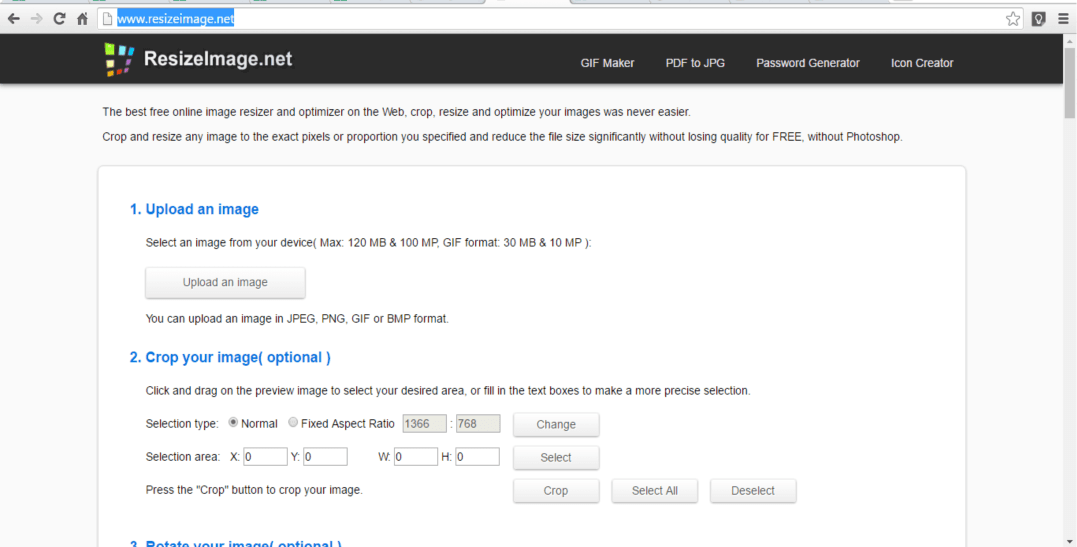Focus the Y selection coordinate field
Image resolution: width=1077 pixels, height=547 pixels.
(326, 456)
